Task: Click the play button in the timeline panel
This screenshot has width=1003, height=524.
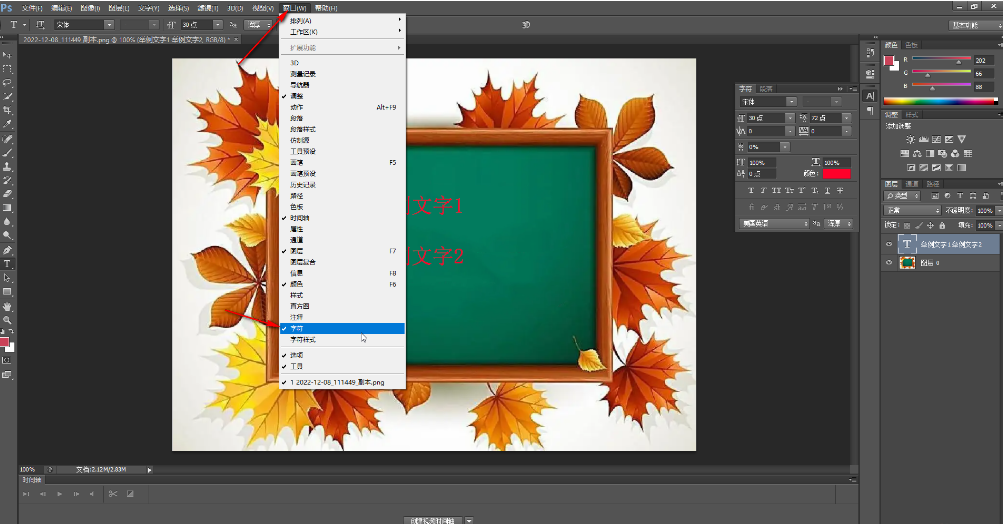Action: click(x=59, y=494)
